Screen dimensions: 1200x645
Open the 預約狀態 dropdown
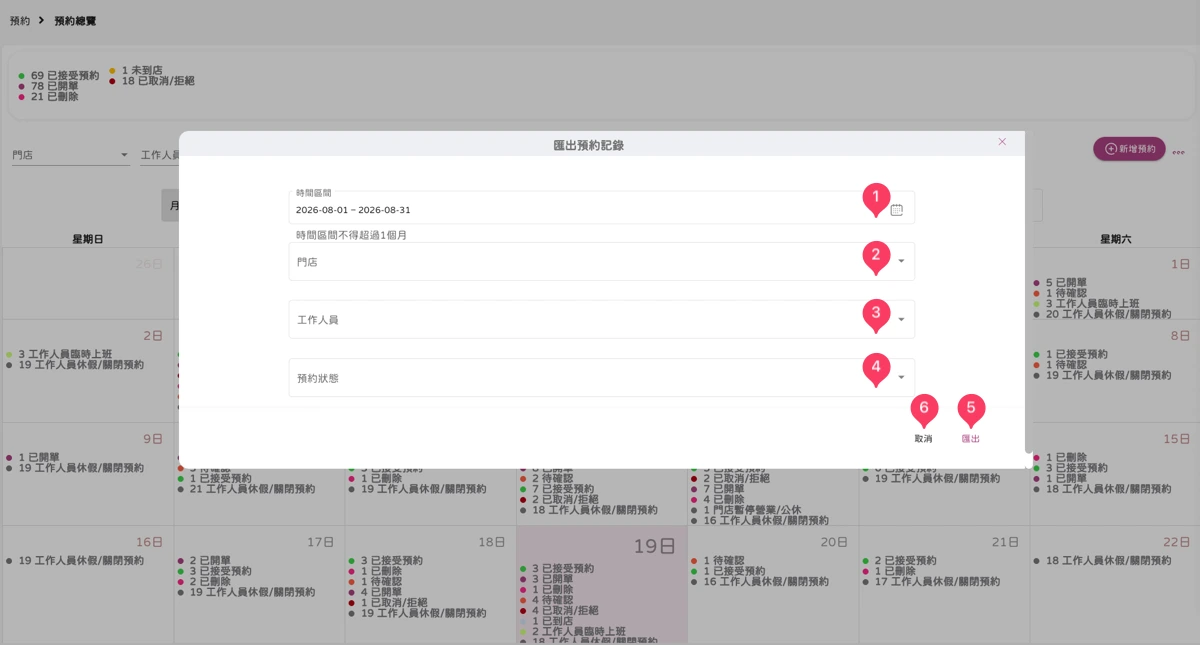601,378
